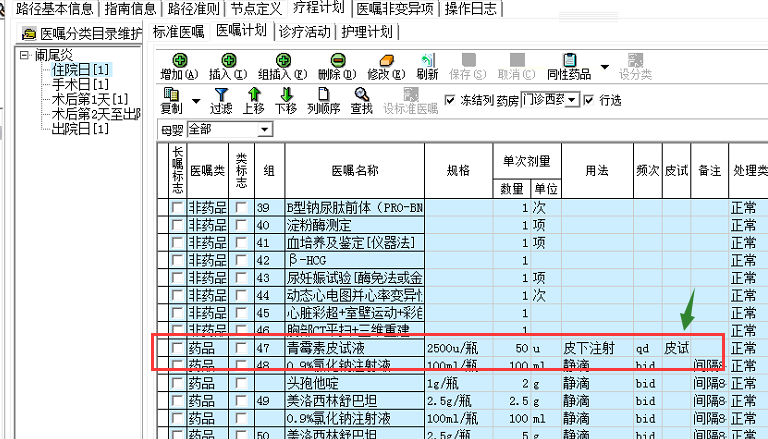
Task: Click the 规格 column header
Action: coord(458,171)
